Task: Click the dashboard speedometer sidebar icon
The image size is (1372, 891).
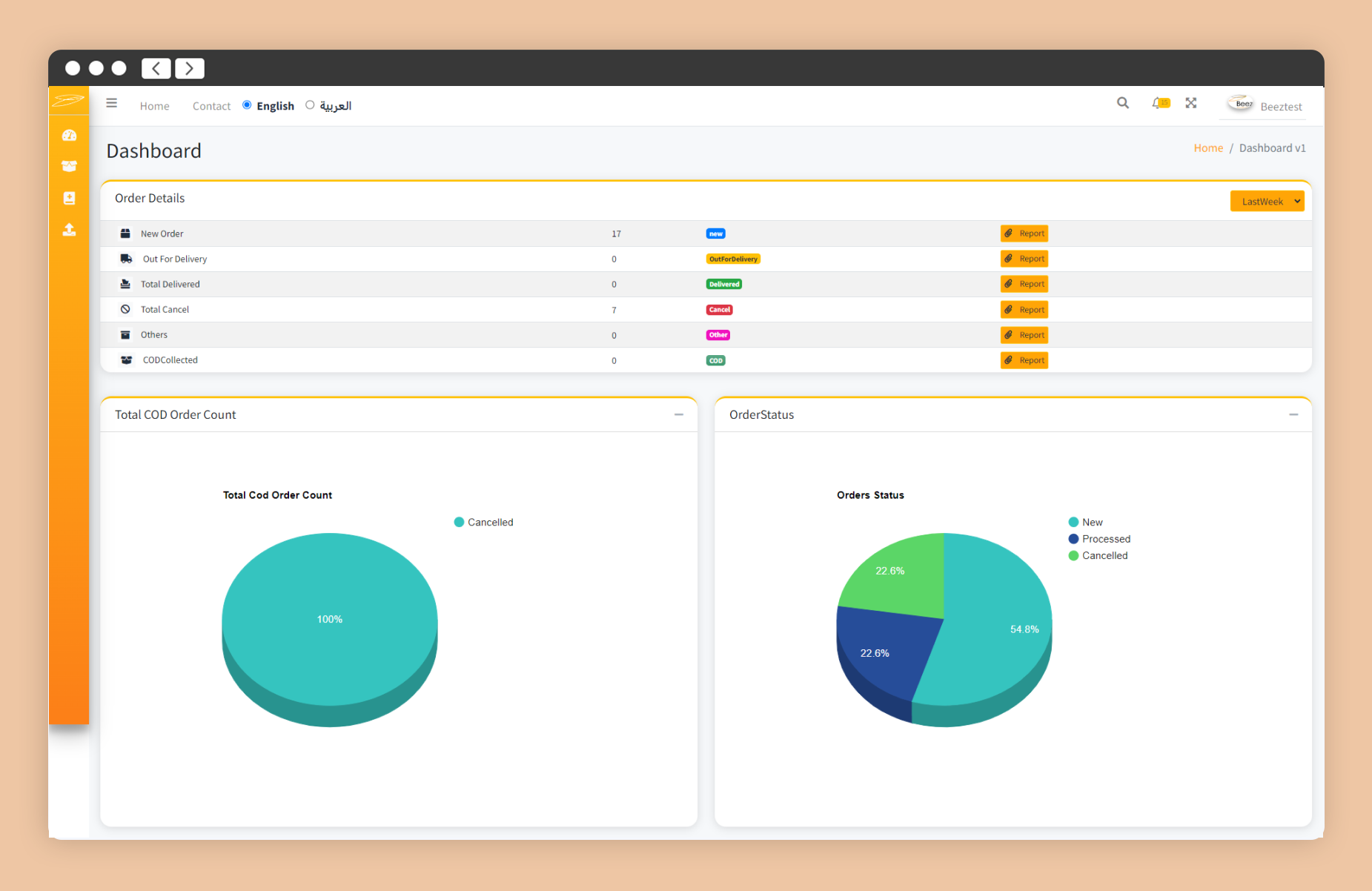Action: click(69, 136)
